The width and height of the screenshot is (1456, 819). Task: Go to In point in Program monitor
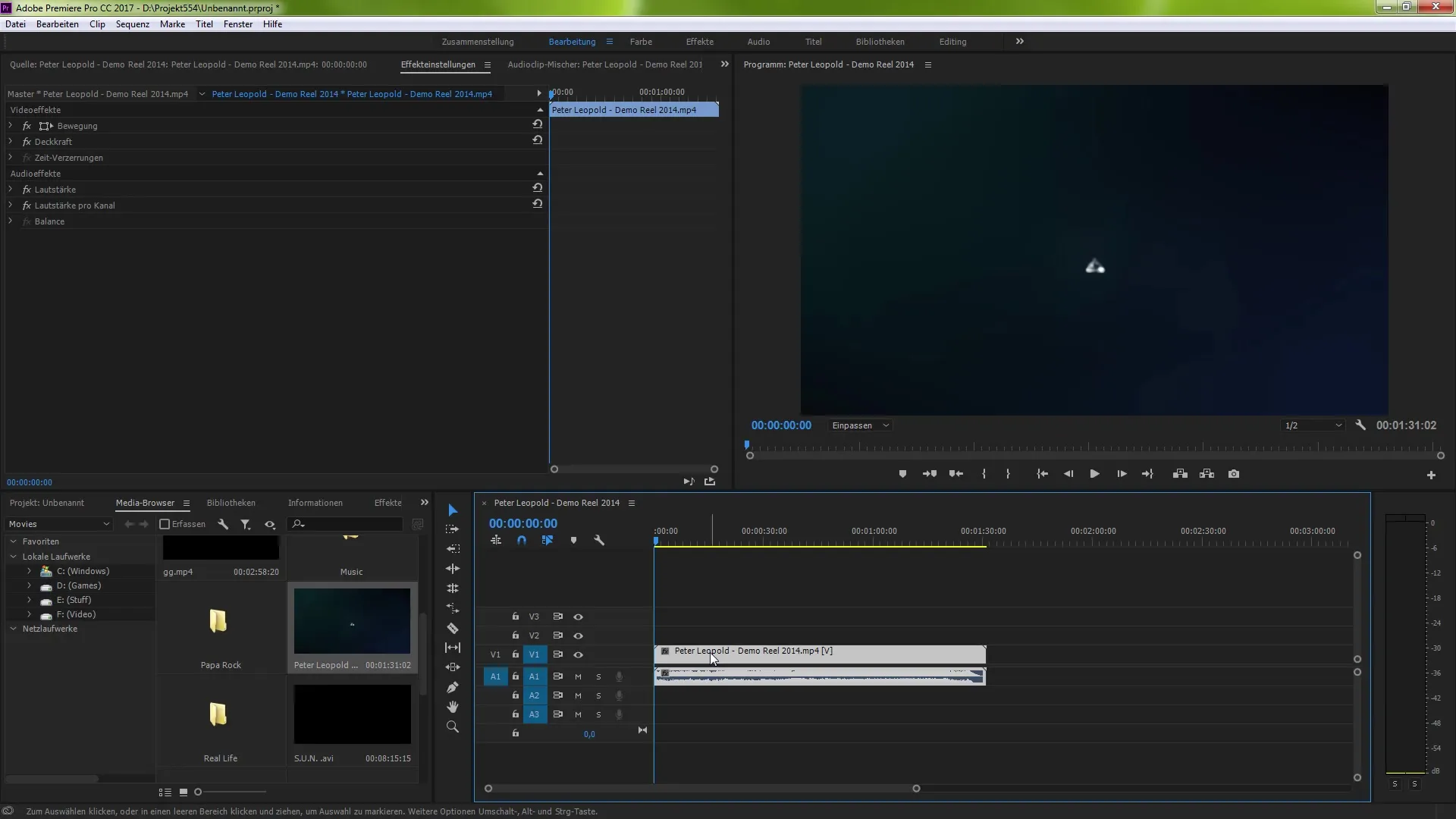tap(1043, 474)
